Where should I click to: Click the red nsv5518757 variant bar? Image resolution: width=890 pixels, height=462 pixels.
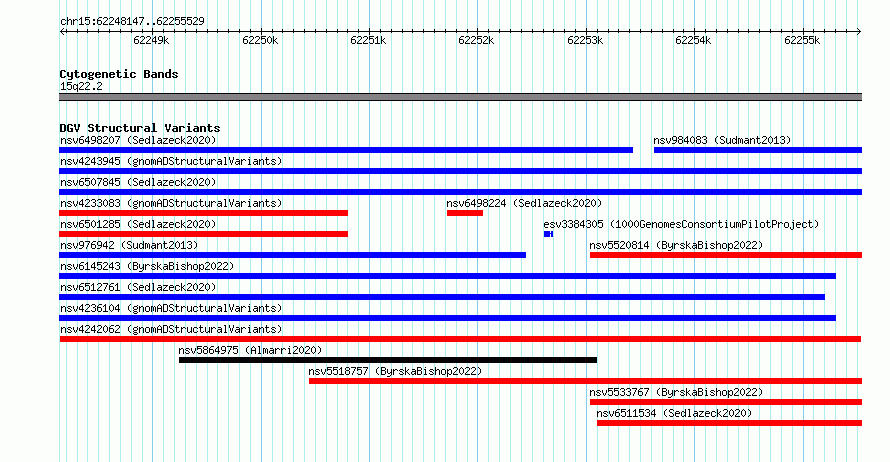(585, 381)
